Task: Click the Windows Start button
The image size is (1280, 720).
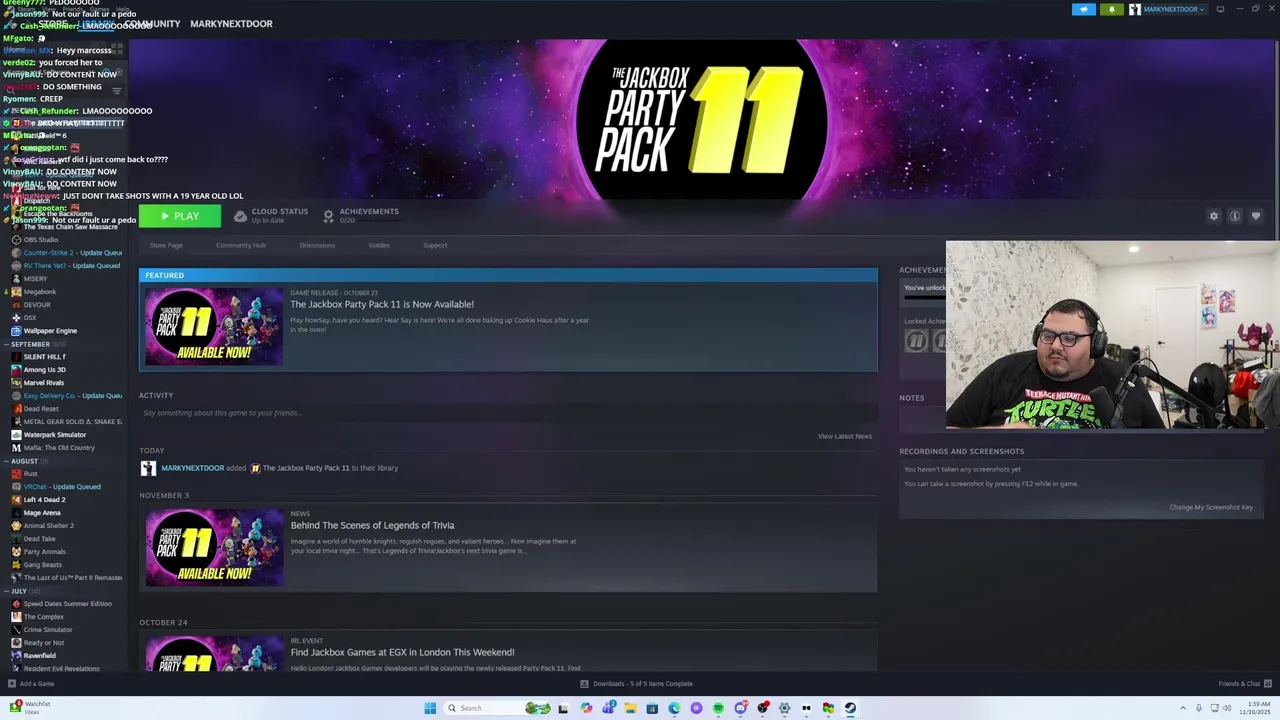Action: point(430,708)
